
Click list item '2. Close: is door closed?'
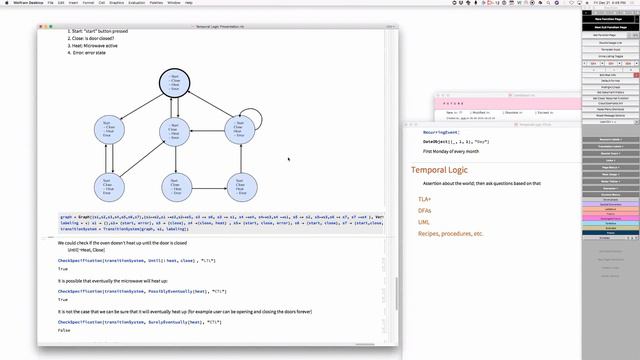pyautogui.click(x=91, y=38)
